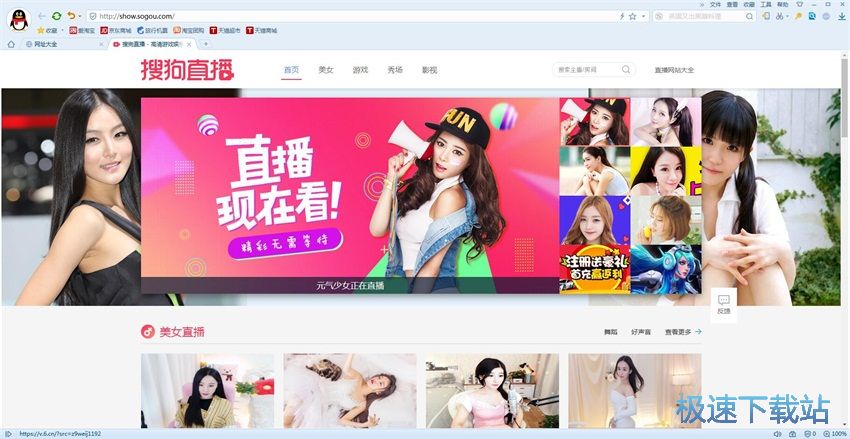This screenshot has height=439, width=850.
Task: Open the 直播网站大全 link
Action: 674,70
